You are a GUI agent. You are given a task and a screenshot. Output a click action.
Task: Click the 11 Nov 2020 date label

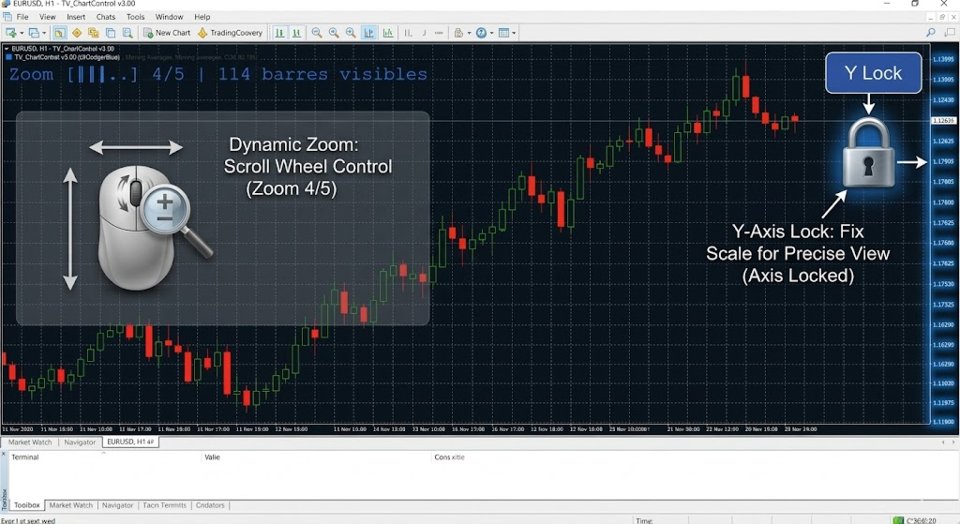tap(18, 429)
